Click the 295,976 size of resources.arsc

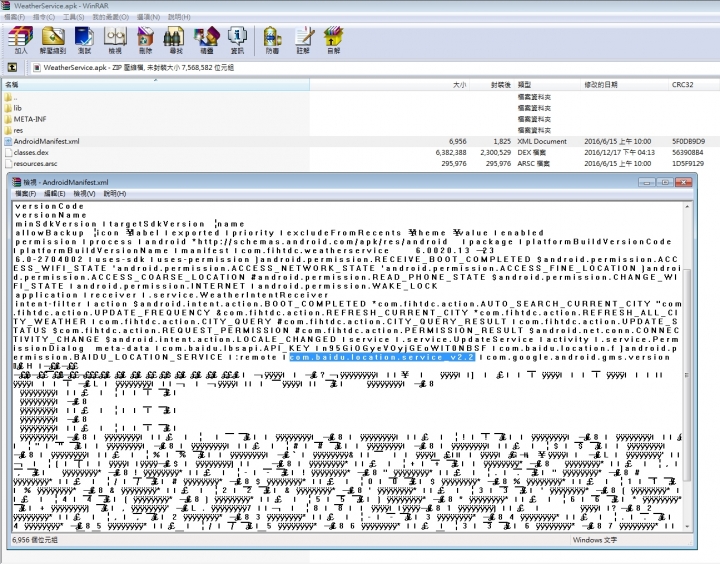coord(454,164)
